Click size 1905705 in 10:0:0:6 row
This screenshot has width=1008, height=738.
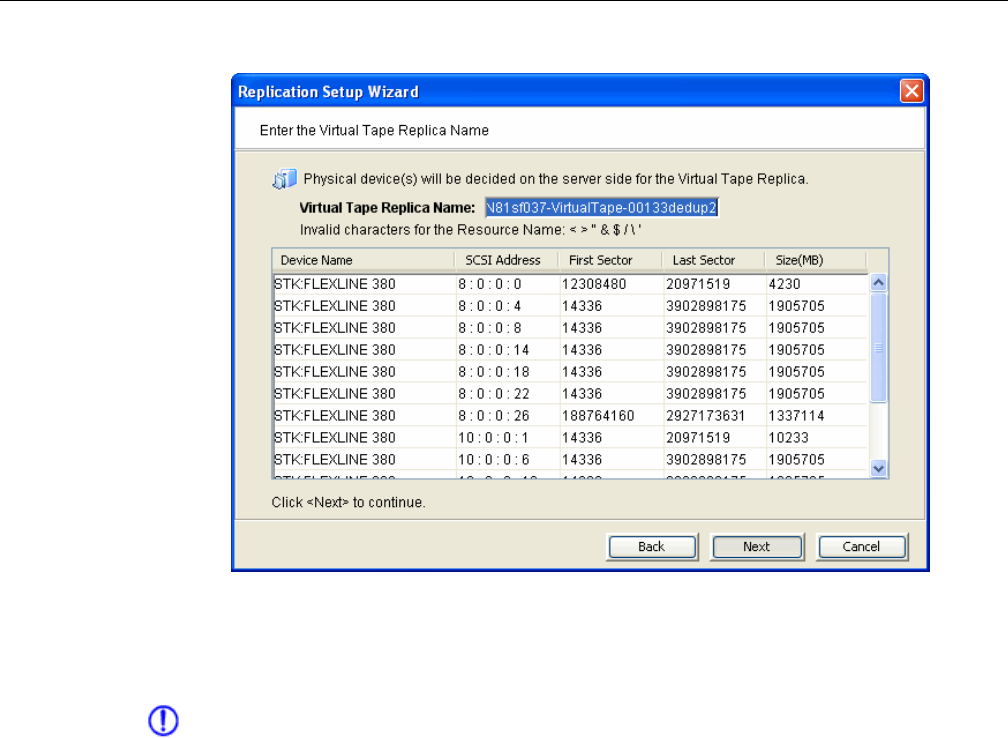click(x=796, y=459)
